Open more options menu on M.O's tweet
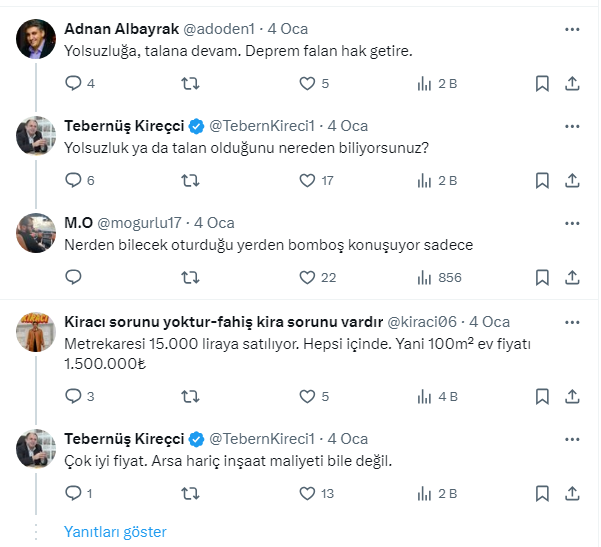601x547 pixels. click(x=572, y=223)
